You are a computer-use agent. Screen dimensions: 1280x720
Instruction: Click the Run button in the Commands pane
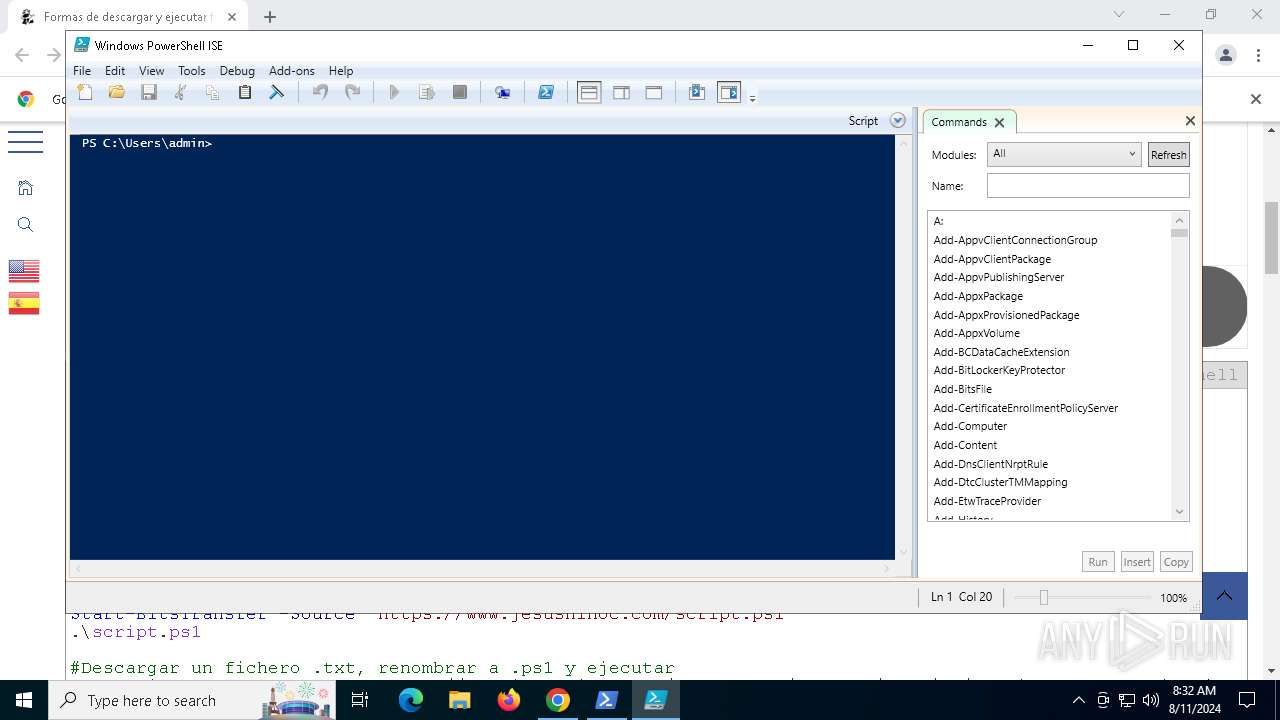coord(1098,562)
